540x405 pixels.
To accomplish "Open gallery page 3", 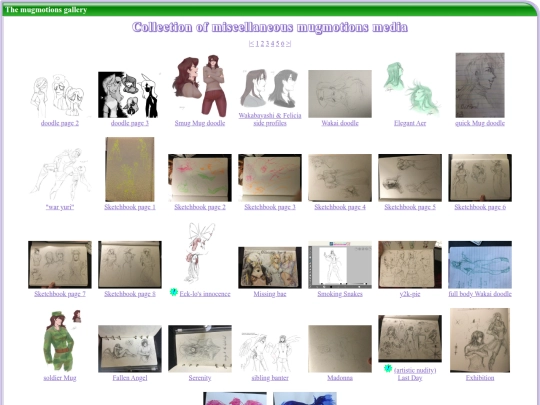I will [268, 43].
